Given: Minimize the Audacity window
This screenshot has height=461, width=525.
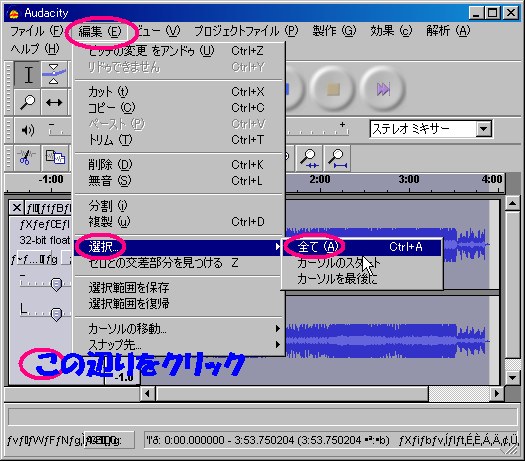Looking at the screenshot, I should point(476,13).
